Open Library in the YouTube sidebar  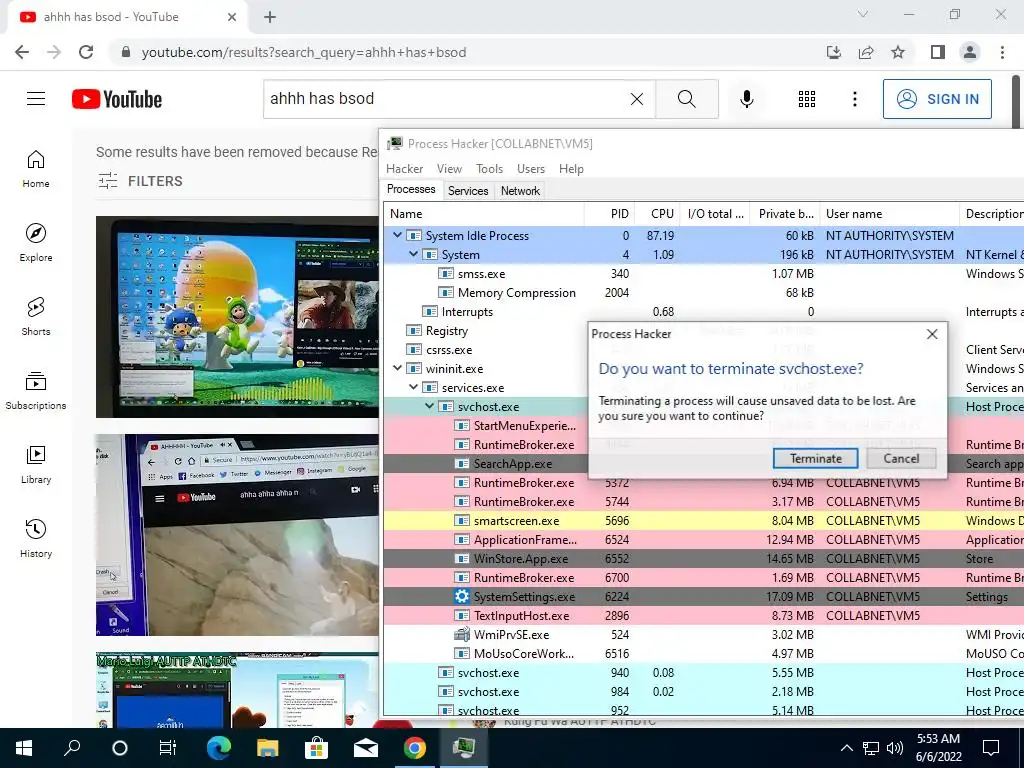click(x=36, y=464)
